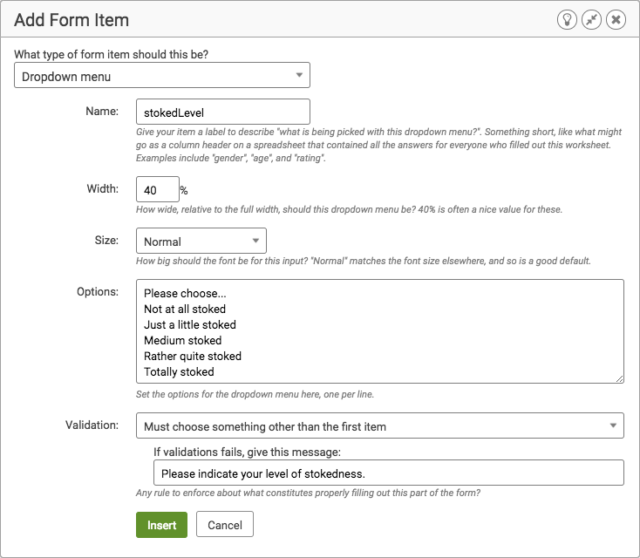
Task: Click the Width percentage input field
Action: (158, 189)
